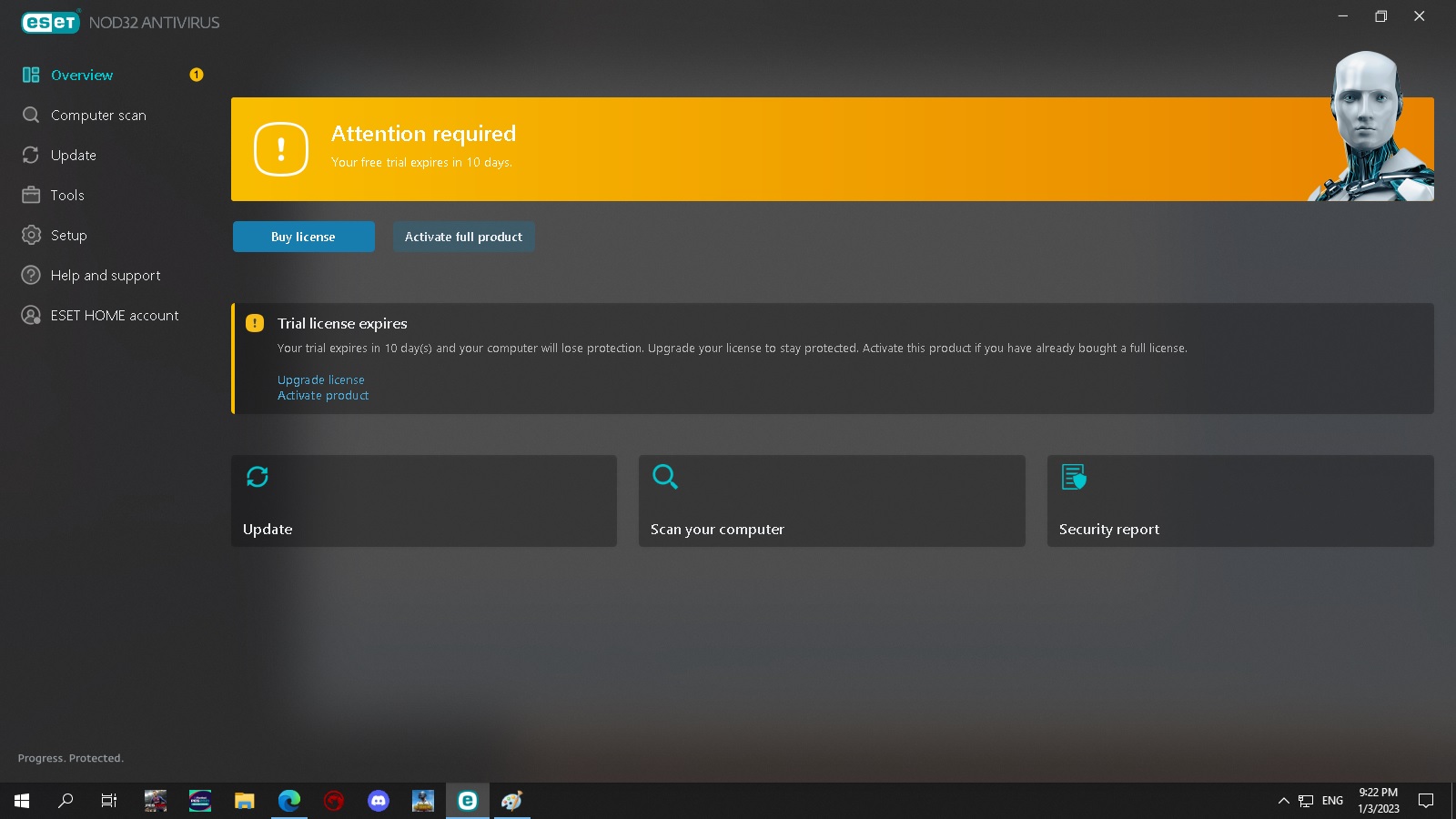Click the "Attention required" heading
This screenshot has width=1456, height=819.
423,134
